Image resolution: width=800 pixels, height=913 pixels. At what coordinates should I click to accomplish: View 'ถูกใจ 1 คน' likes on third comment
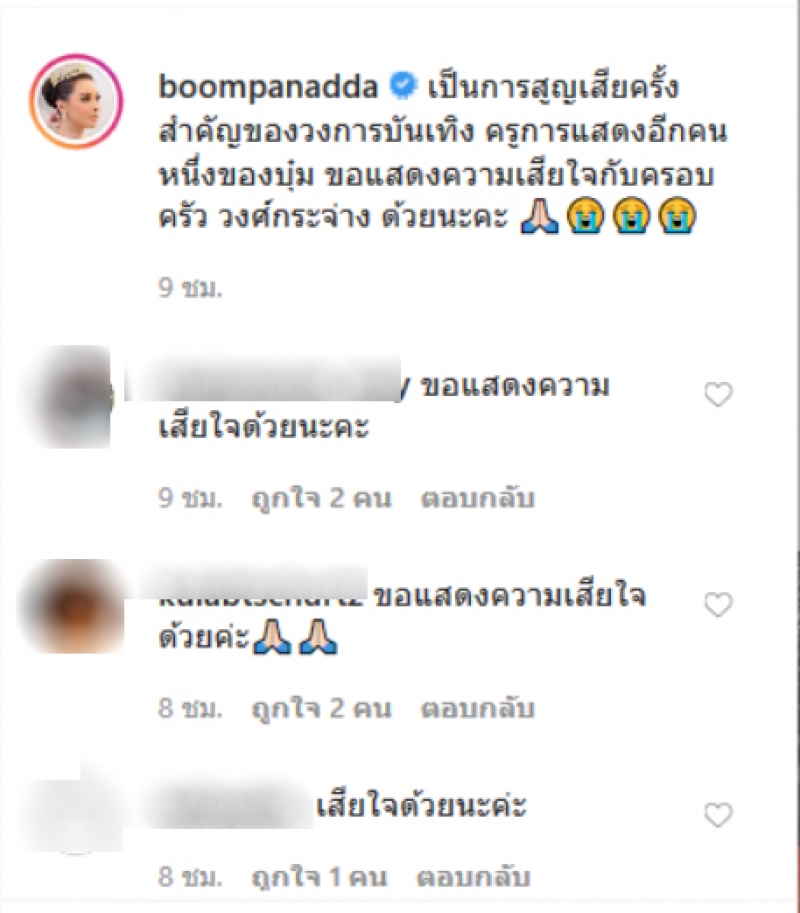click(x=318, y=877)
